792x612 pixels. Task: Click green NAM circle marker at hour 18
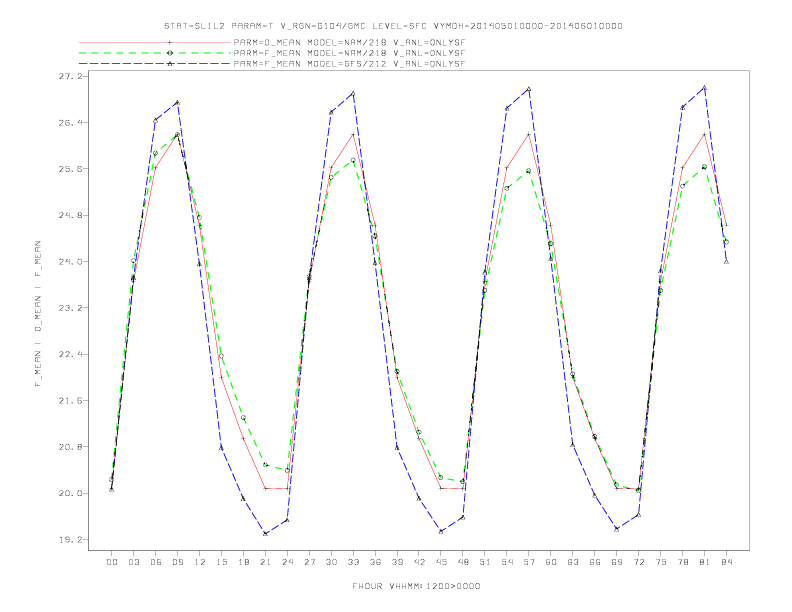click(x=243, y=418)
